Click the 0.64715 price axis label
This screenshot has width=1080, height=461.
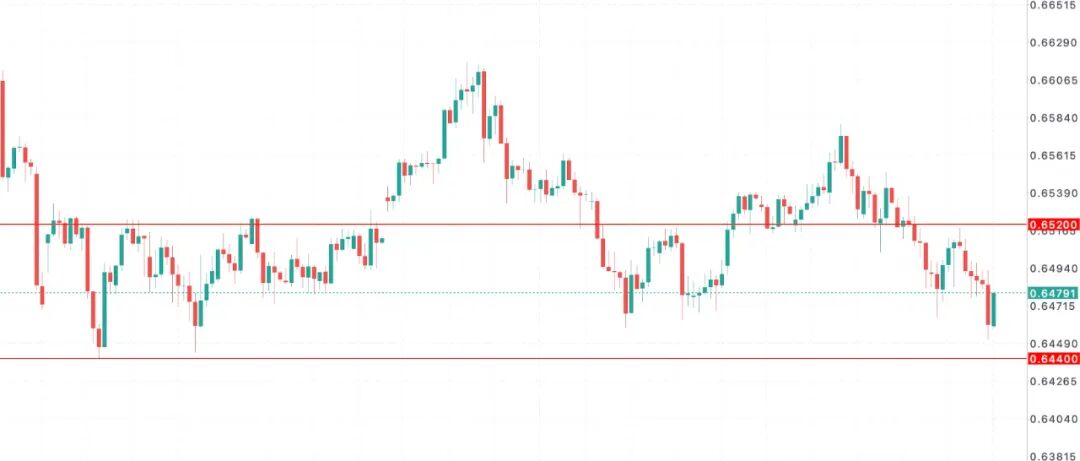click(1052, 306)
